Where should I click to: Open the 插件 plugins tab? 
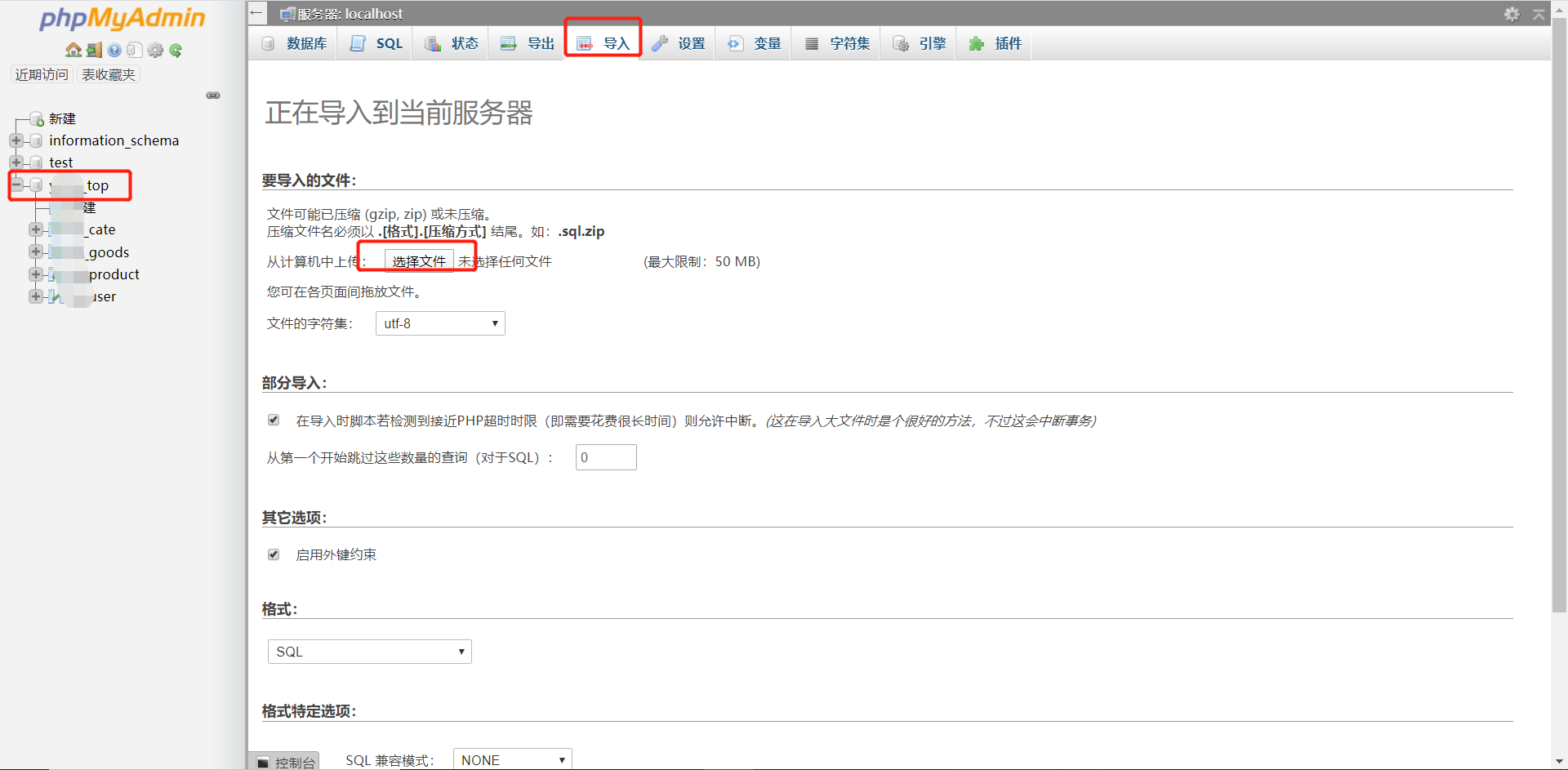click(x=996, y=43)
